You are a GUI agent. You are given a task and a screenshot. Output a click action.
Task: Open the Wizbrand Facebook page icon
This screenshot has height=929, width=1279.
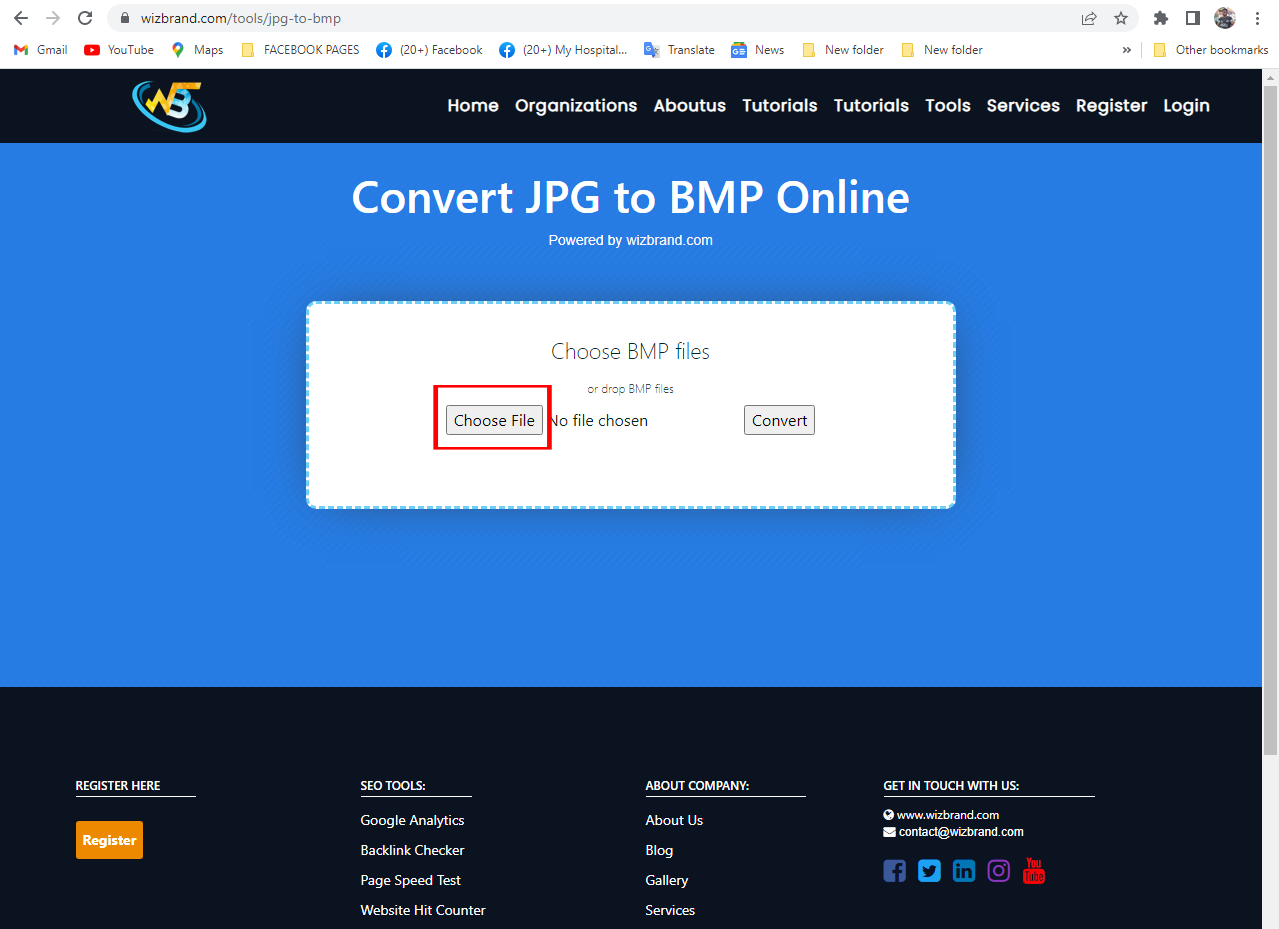pos(894,871)
